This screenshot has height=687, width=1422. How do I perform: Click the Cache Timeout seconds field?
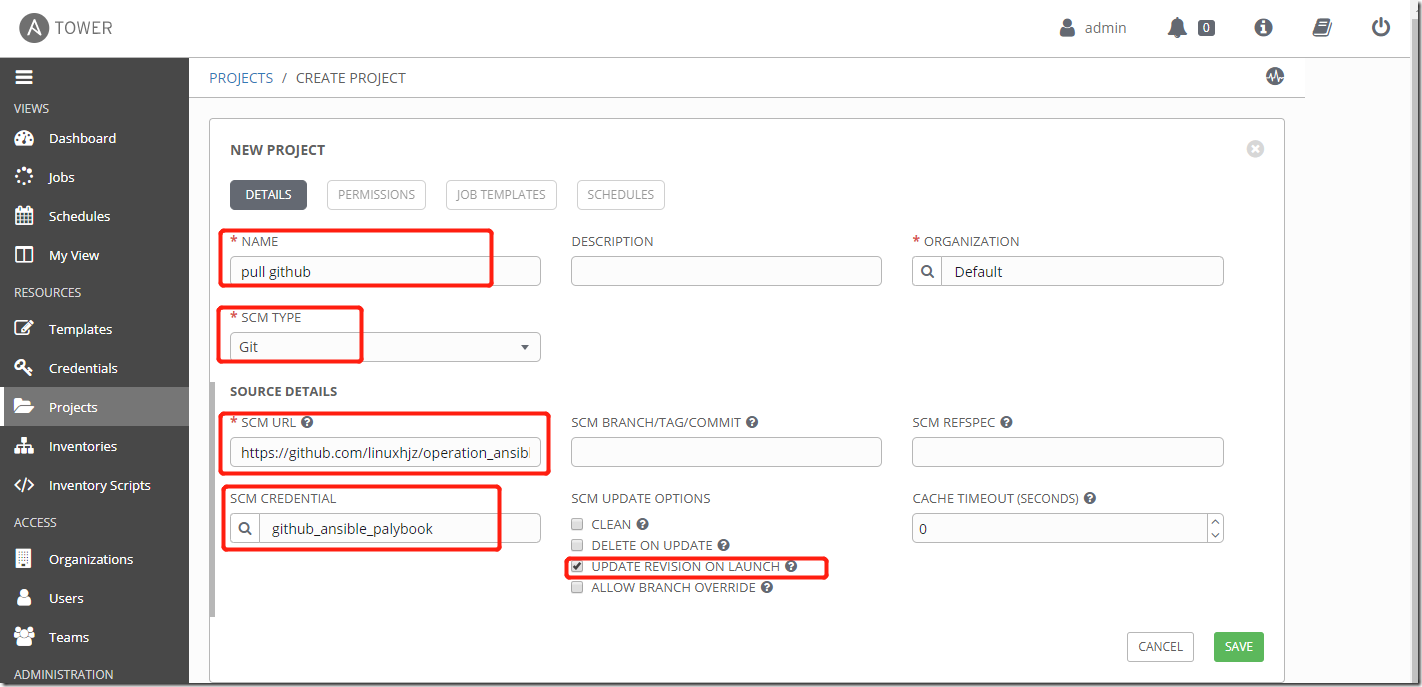tap(1060, 528)
